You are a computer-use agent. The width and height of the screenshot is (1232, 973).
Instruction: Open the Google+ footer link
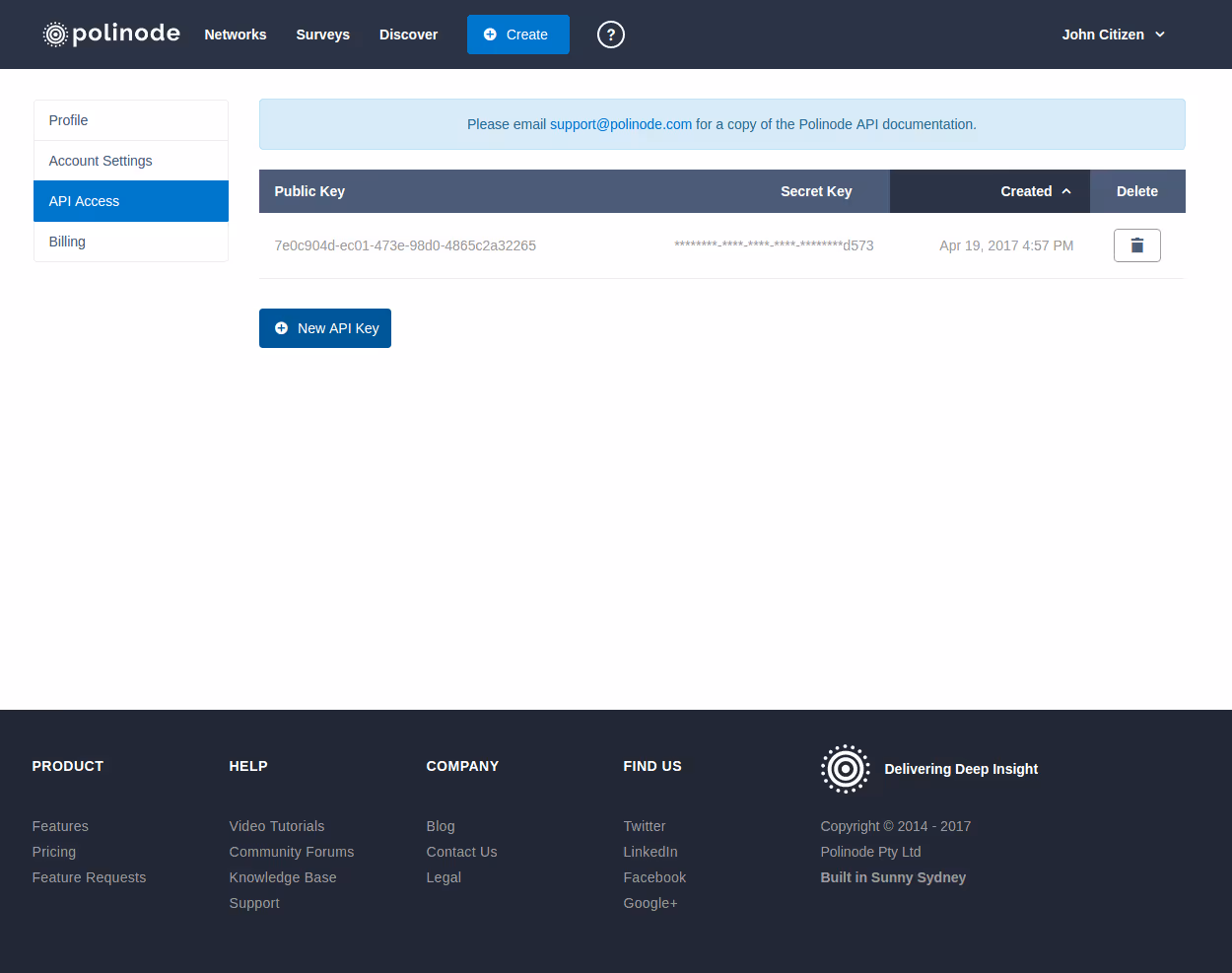point(650,903)
